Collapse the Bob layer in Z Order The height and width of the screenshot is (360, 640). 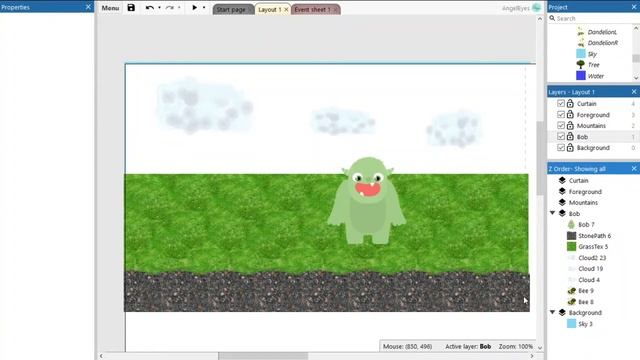[553, 213]
